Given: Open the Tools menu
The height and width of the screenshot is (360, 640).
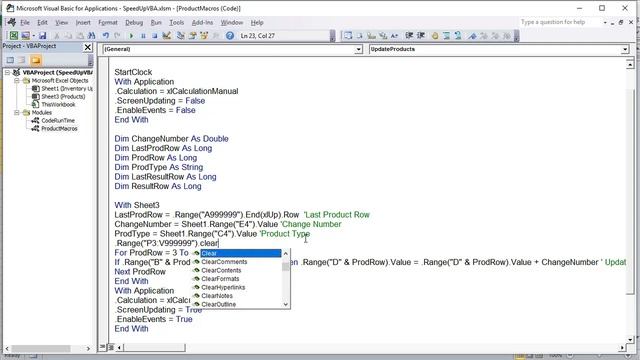Looking at the screenshot, I should point(177,22).
